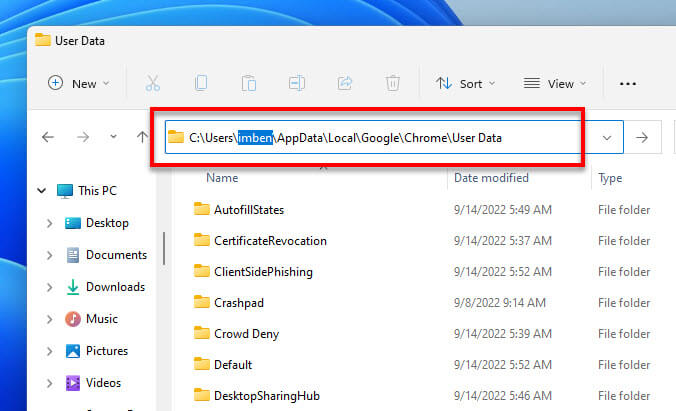
Task: Expand the Downloads tree node
Action: pos(50,287)
